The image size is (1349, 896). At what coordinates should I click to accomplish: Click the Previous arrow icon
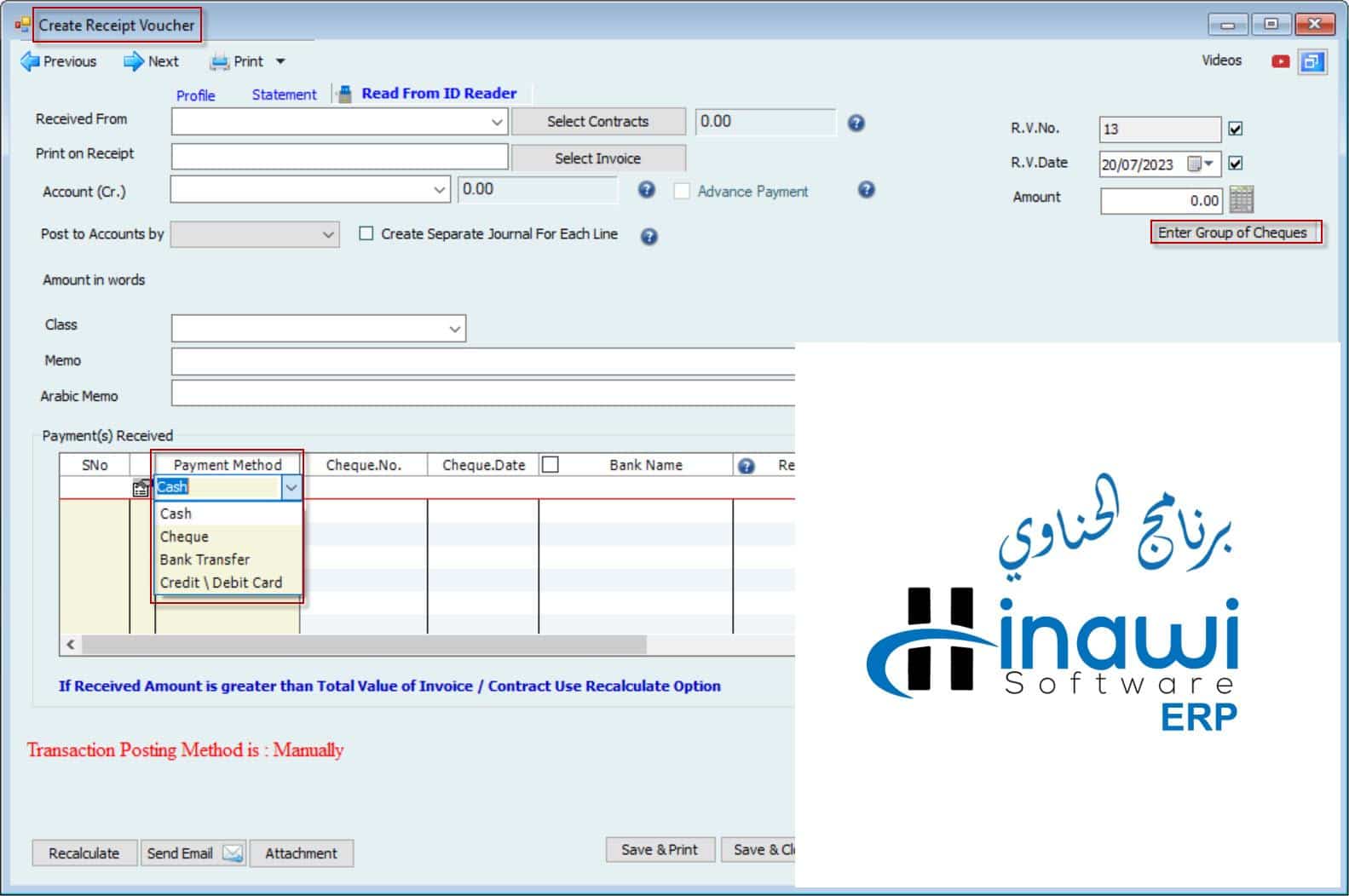30,61
